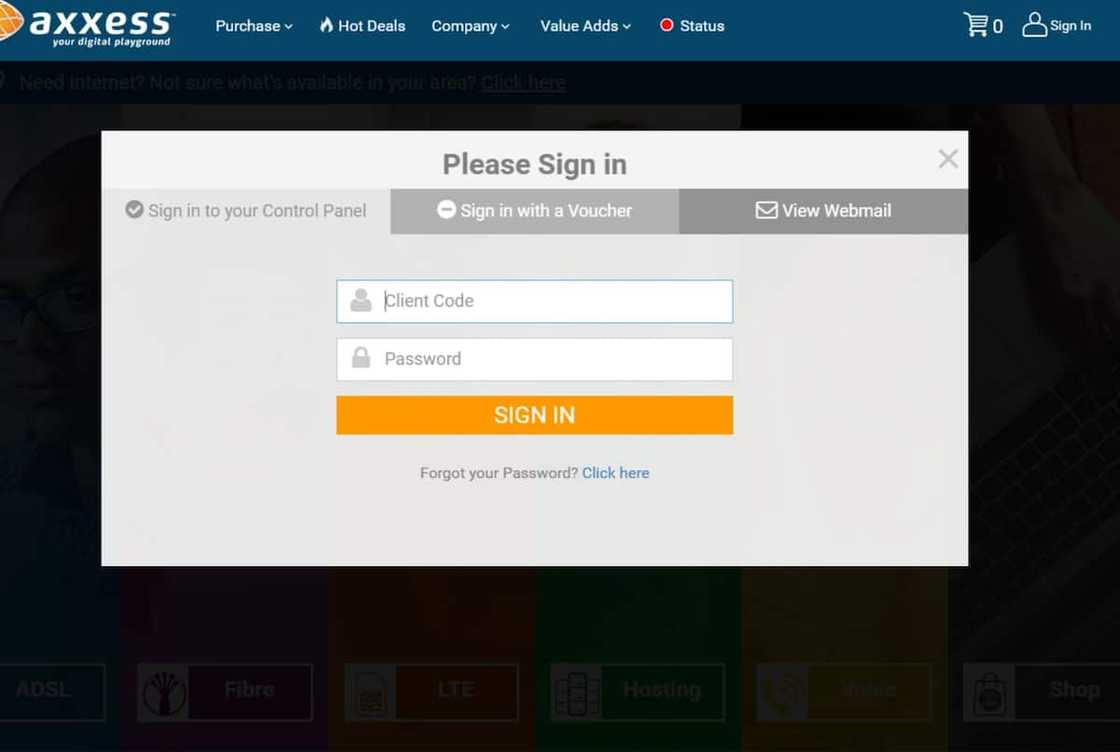The height and width of the screenshot is (752, 1120).
Task: Expand the Value Adds dropdown
Action: (x=585, y=26)
